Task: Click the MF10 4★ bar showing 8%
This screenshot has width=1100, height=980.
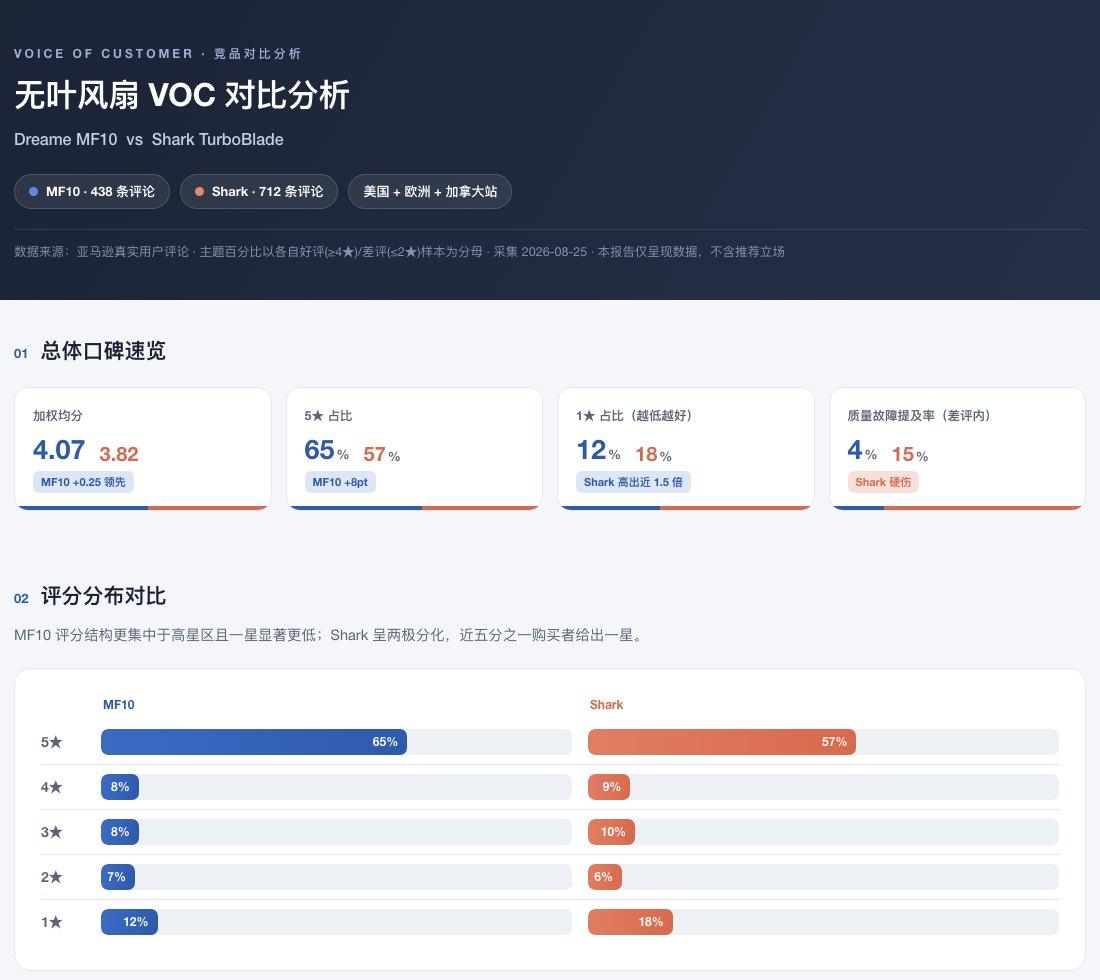Action: click(x=120, y=787)
